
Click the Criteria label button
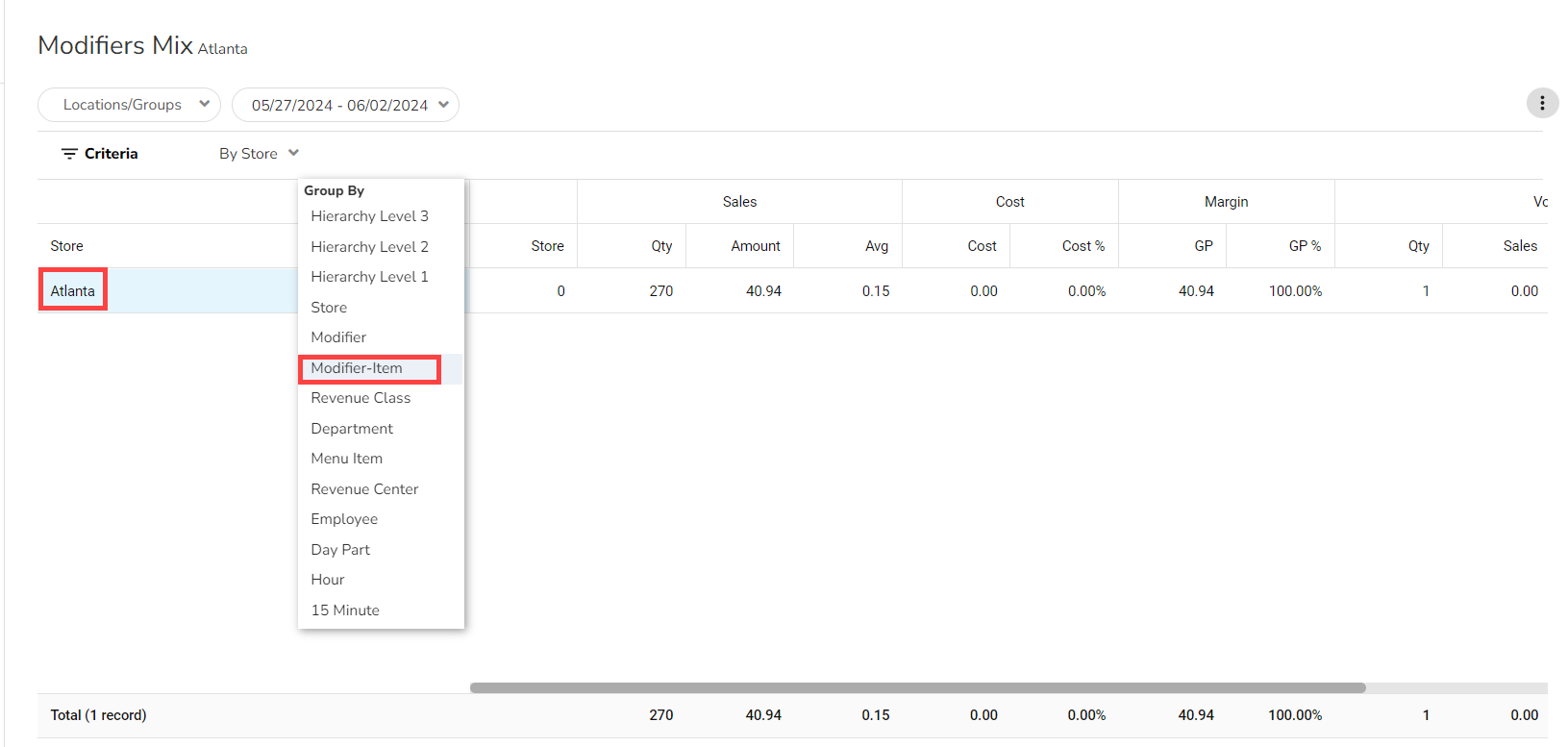click(x=111, y=154)
